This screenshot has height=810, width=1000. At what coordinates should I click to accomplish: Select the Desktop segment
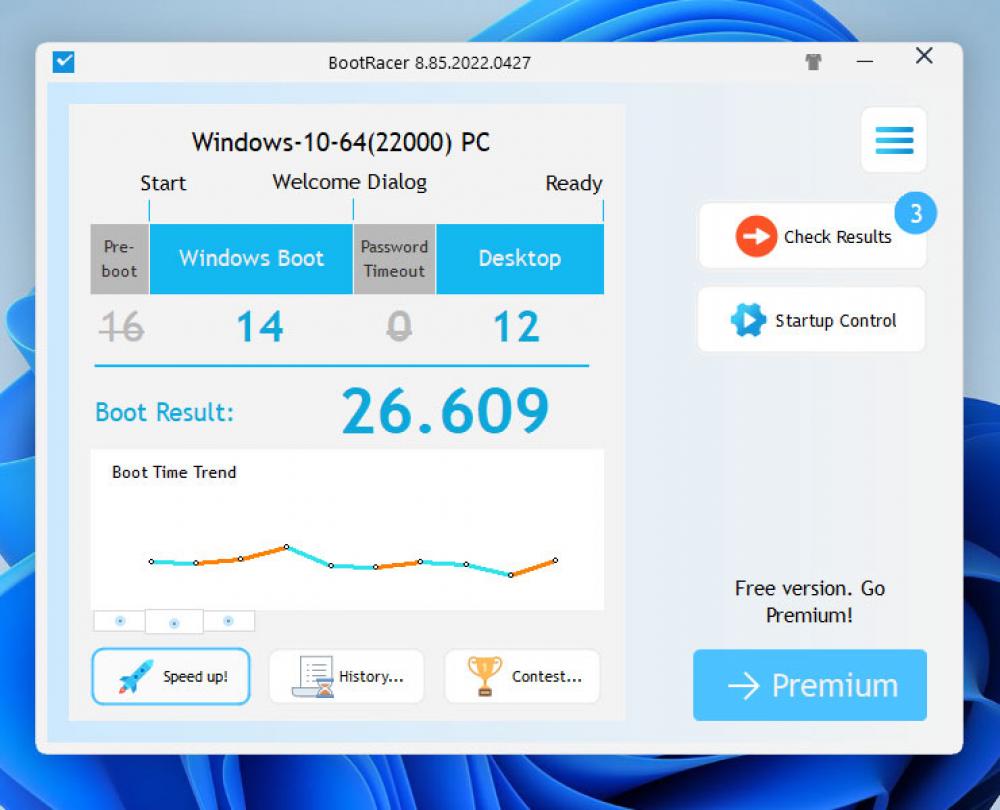(x=520, y=259)
